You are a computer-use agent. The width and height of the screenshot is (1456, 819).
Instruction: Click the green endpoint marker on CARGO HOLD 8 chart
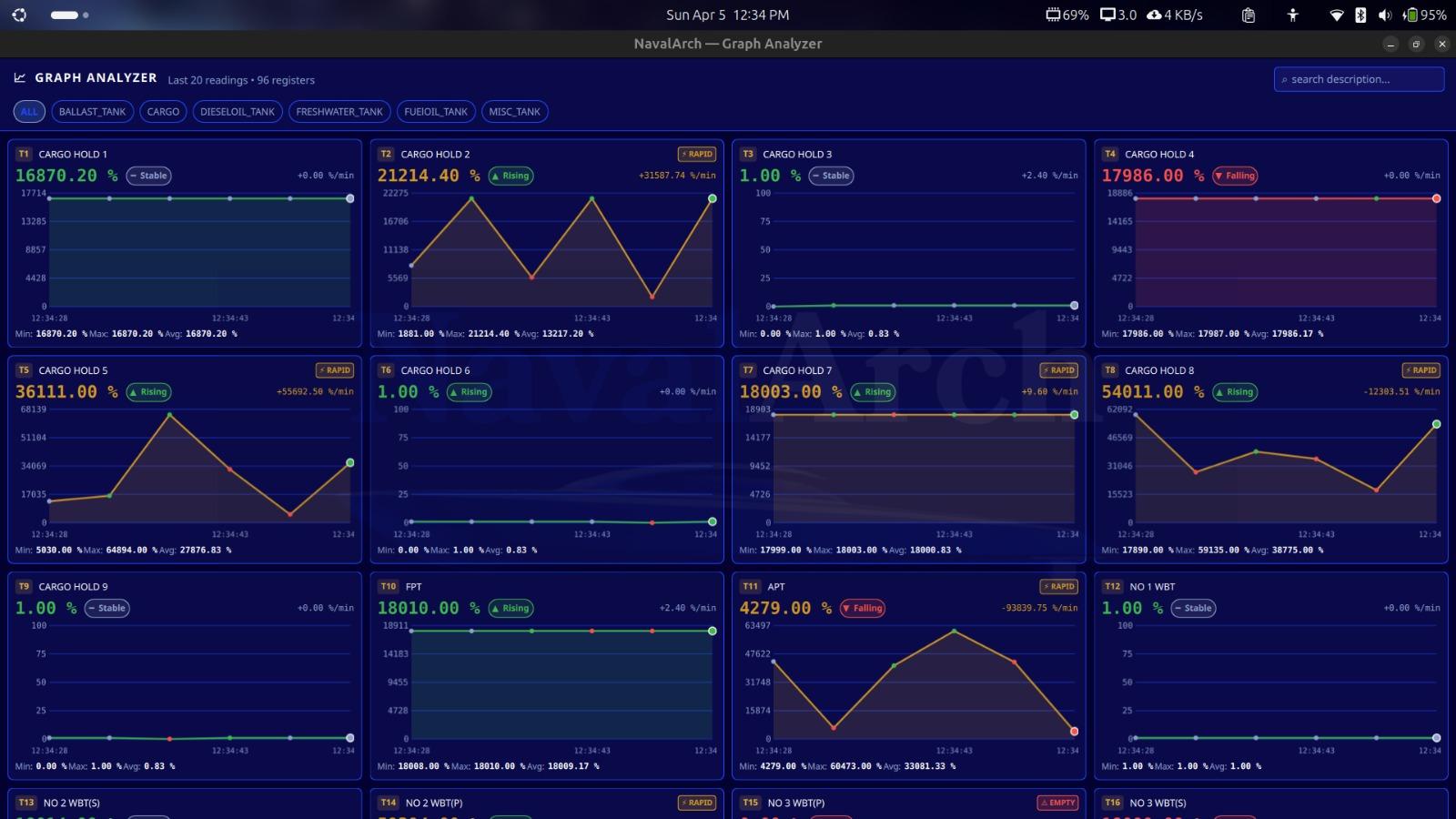point(1436,423)
